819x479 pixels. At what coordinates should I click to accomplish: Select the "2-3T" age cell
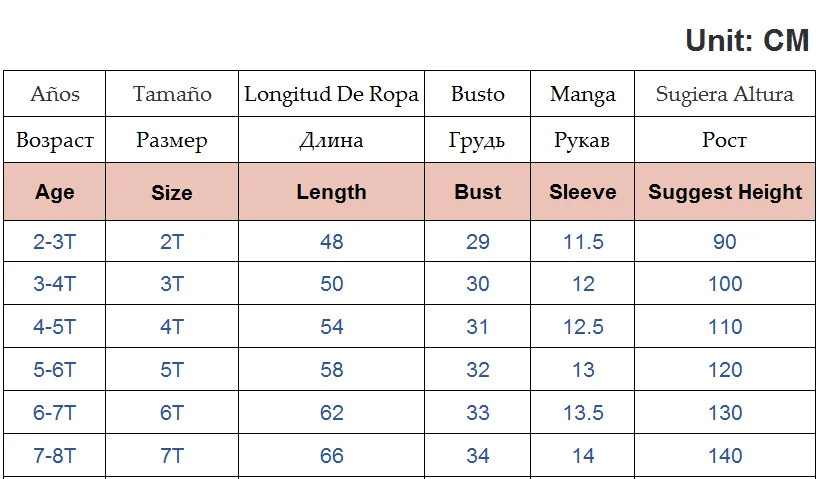[x=55, y=241]
